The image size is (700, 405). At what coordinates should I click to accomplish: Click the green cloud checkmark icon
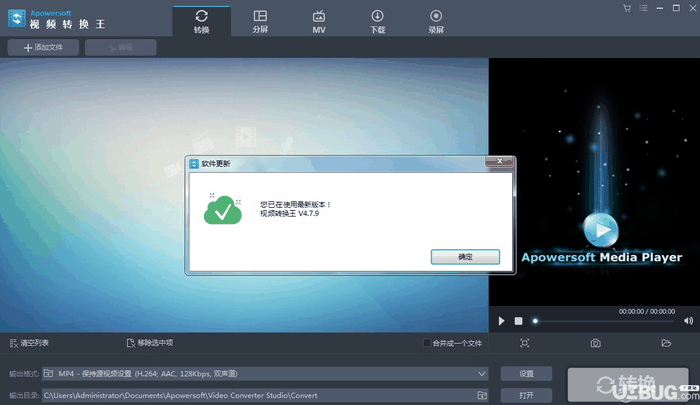pyautogui.click(x=223, y=210)
